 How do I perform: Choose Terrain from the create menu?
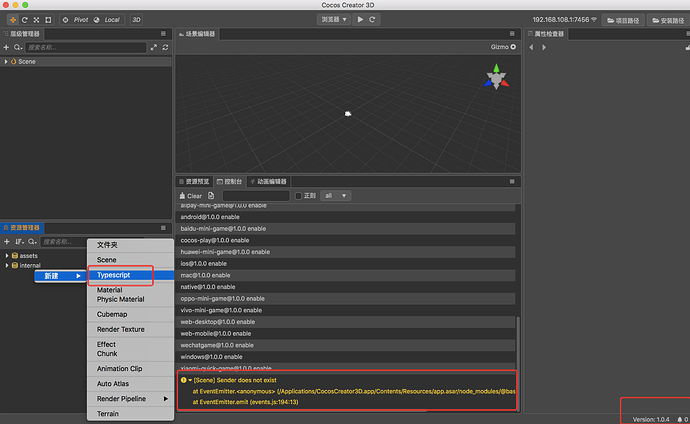tap(130, 413)
